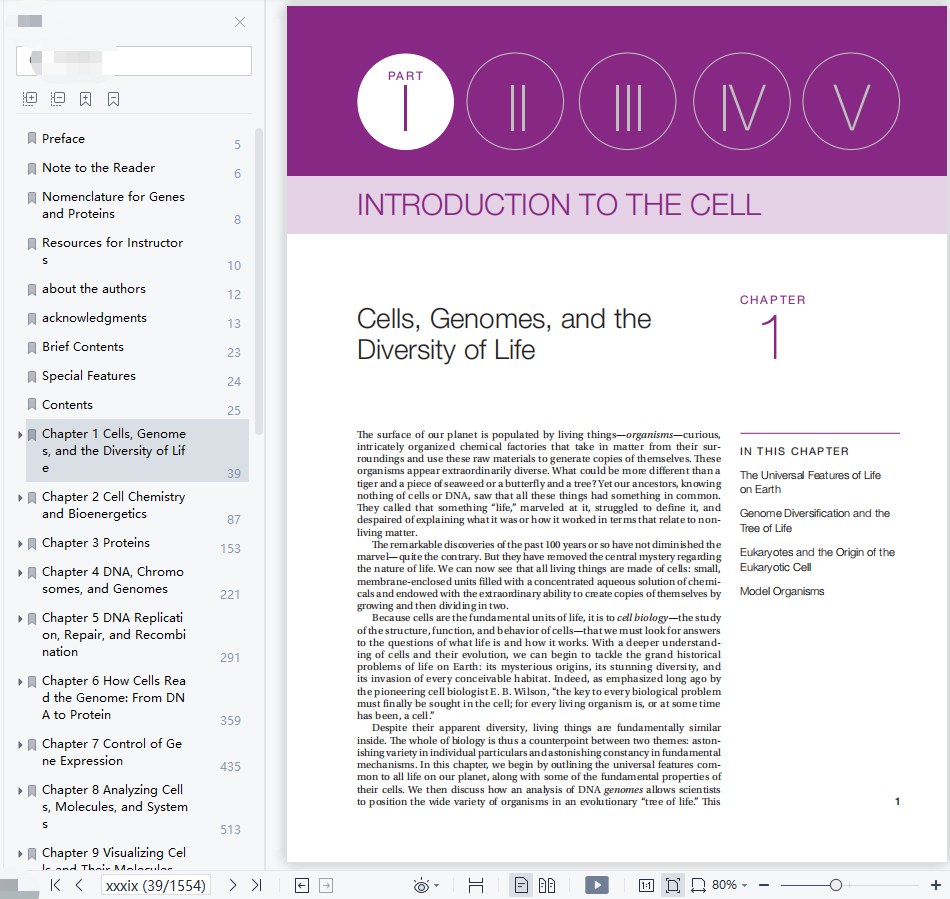950x899 pixels.
Task: Zoom out with the minus button
Action: point(764,886)
